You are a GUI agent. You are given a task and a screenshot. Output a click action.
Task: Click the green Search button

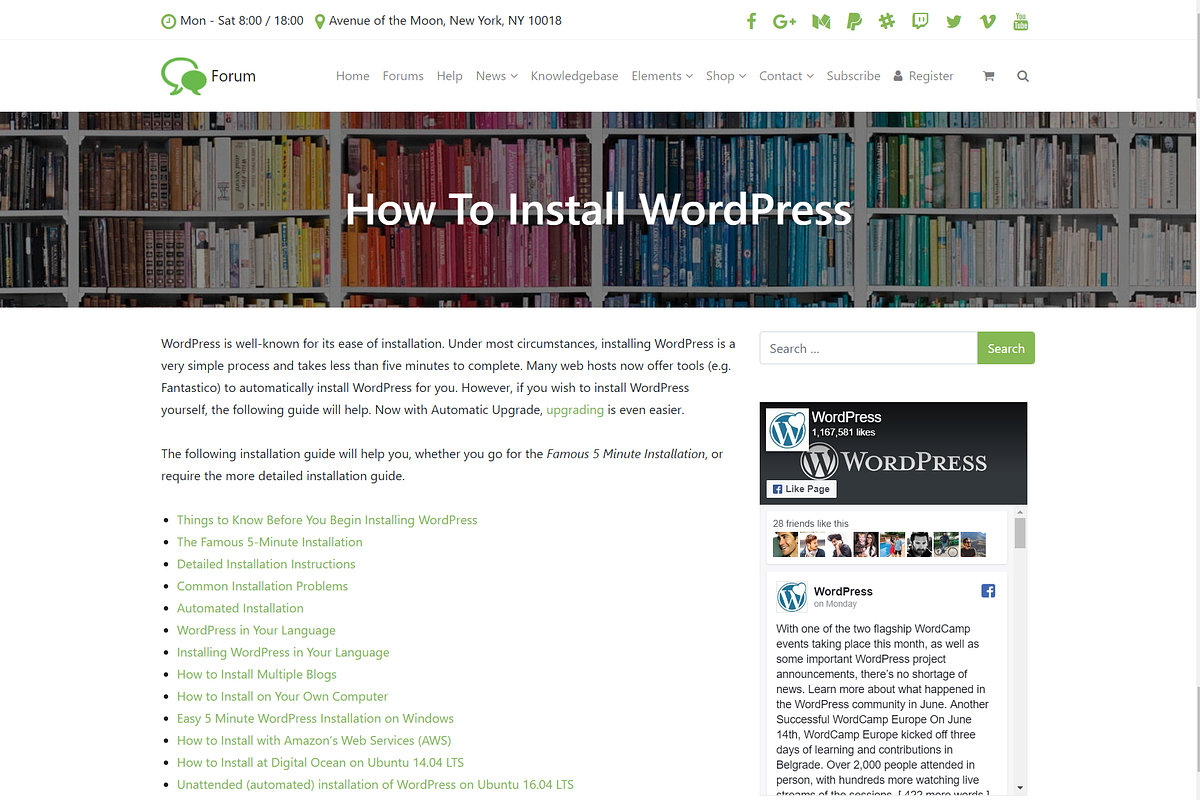[x=1006, y=348]
